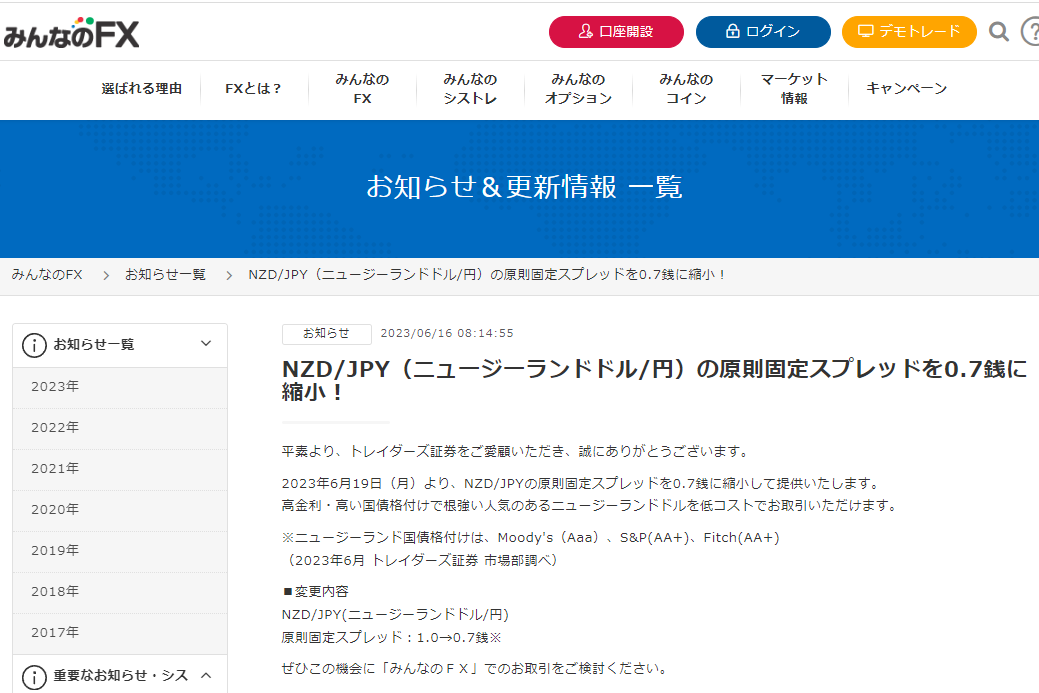Select the みんなのオプション nav item
Viewport: 1039px width, 693px height.
tap(578, 89)
